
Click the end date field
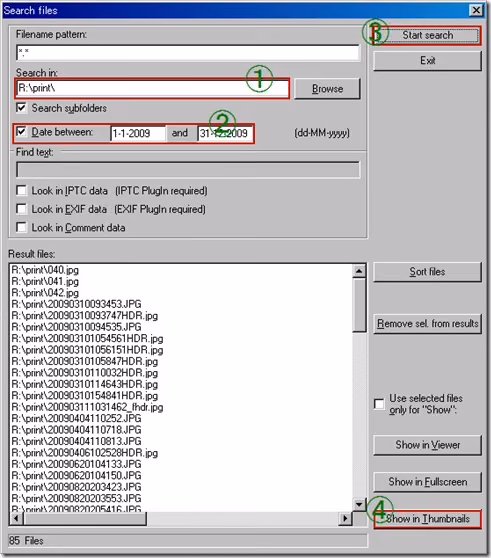click(225, 133)
